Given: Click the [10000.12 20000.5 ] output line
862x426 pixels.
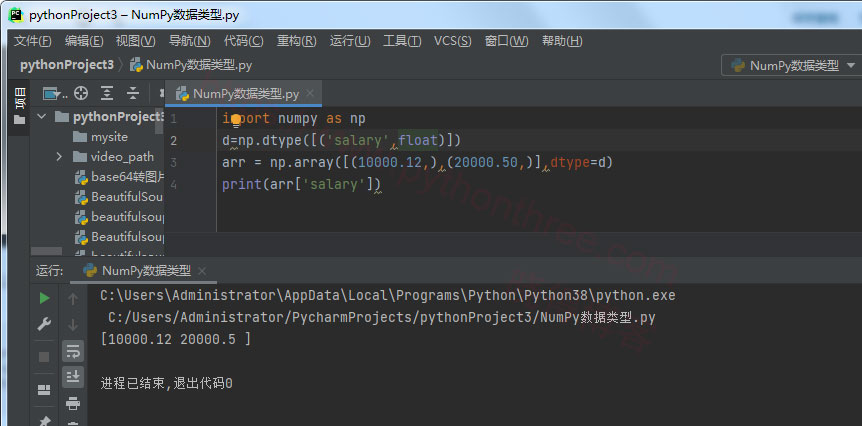Looking at the screenshot, I should click(175, 339).
